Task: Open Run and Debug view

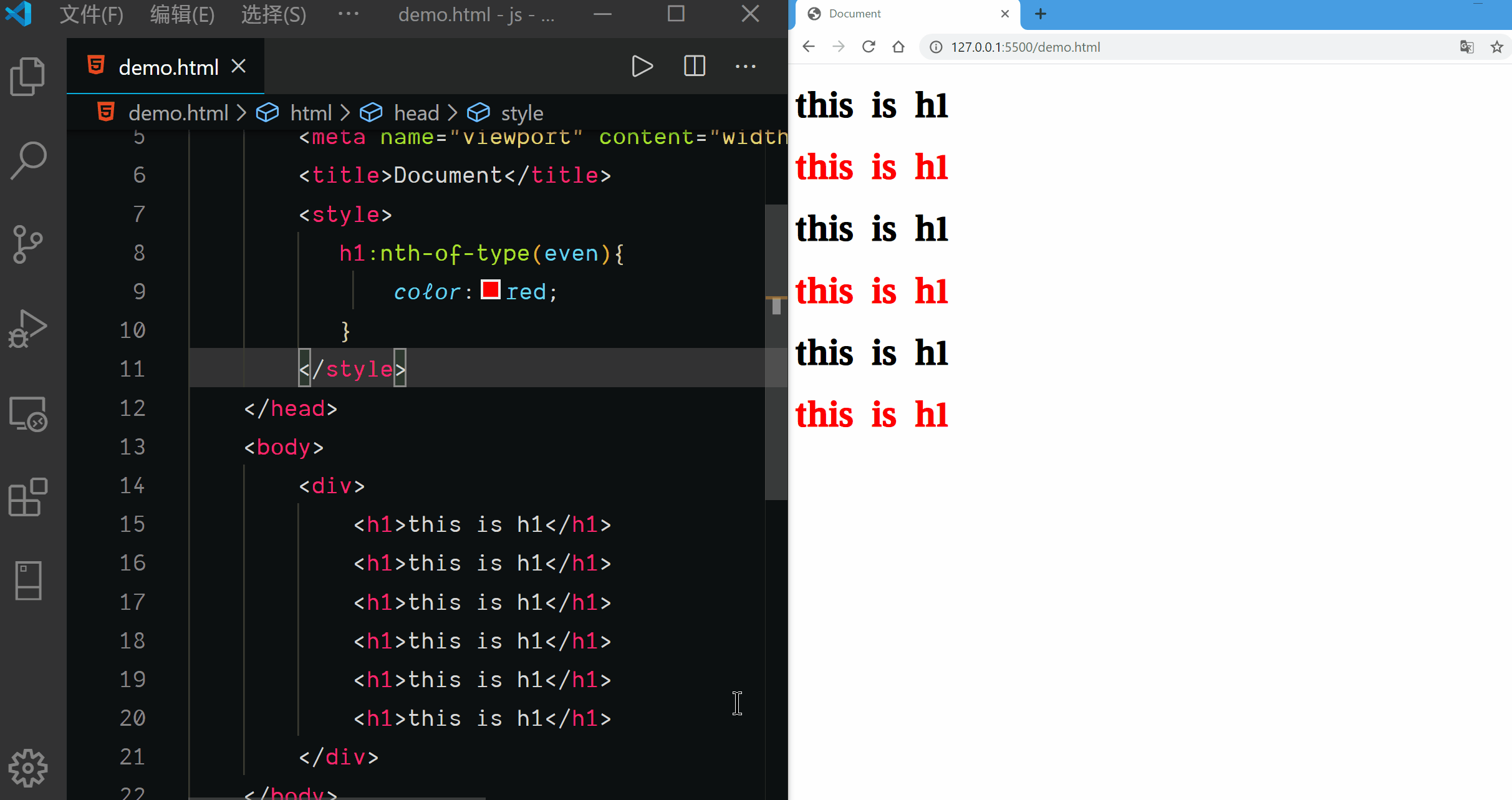Action: pos(27,328)
